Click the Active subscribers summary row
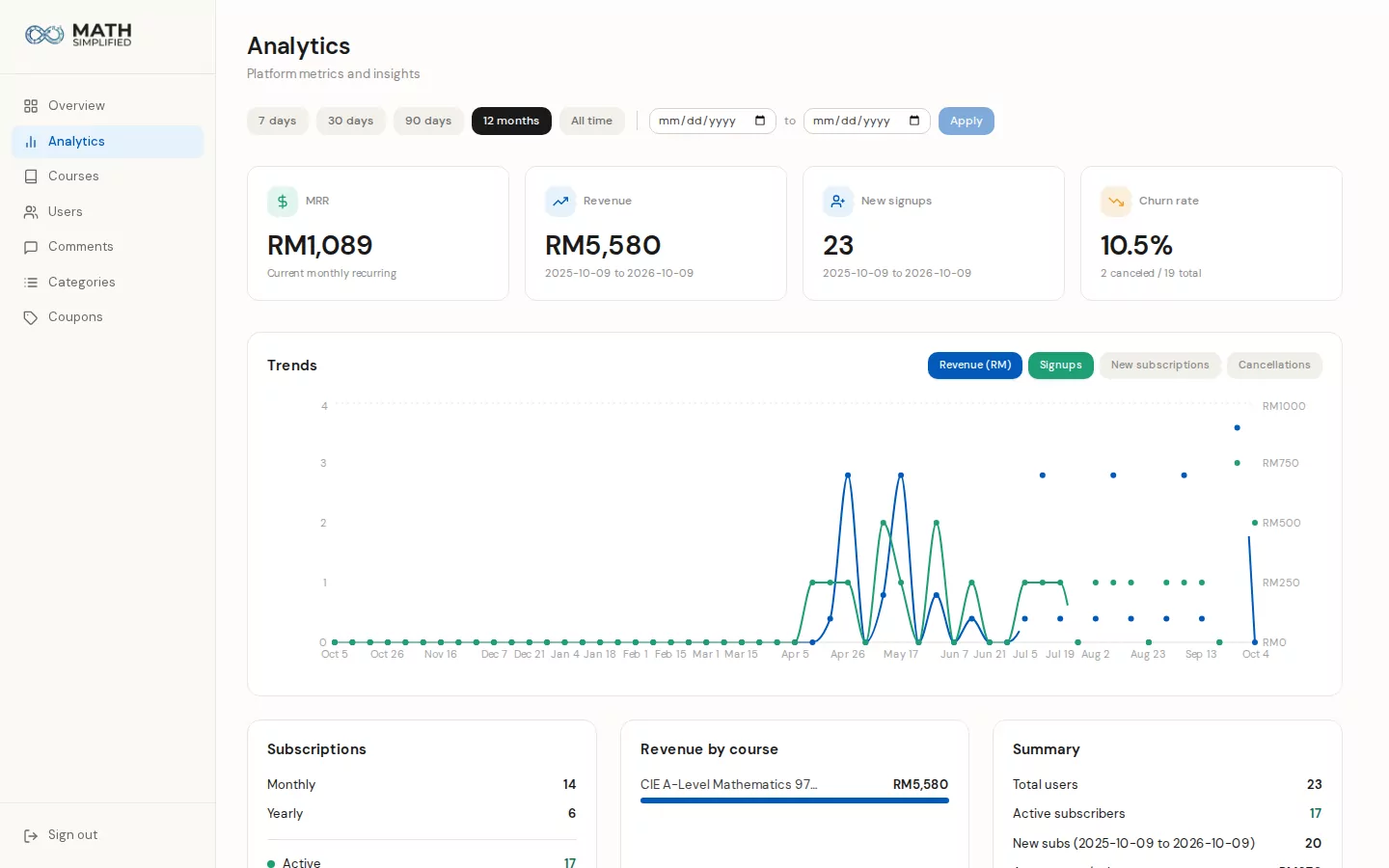Viewport: 1389px width, 868px height. pyautogui.click(x=1167, y=814)
